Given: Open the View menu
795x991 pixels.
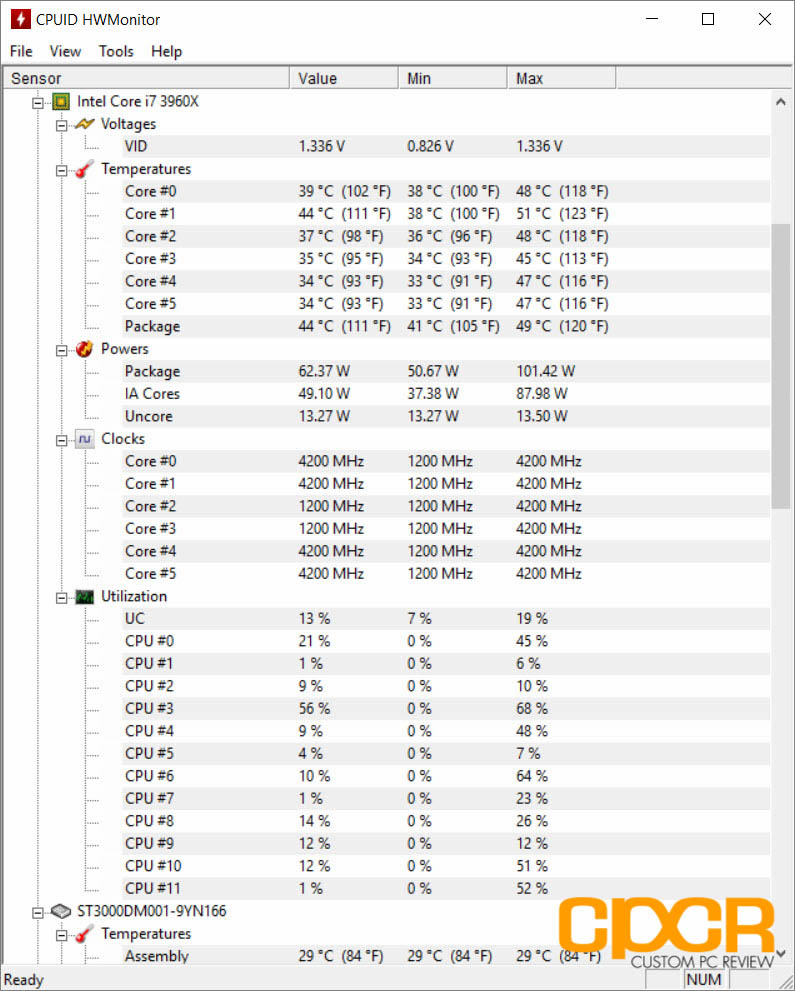Looking at the screenshot, I should click(66, 51).
